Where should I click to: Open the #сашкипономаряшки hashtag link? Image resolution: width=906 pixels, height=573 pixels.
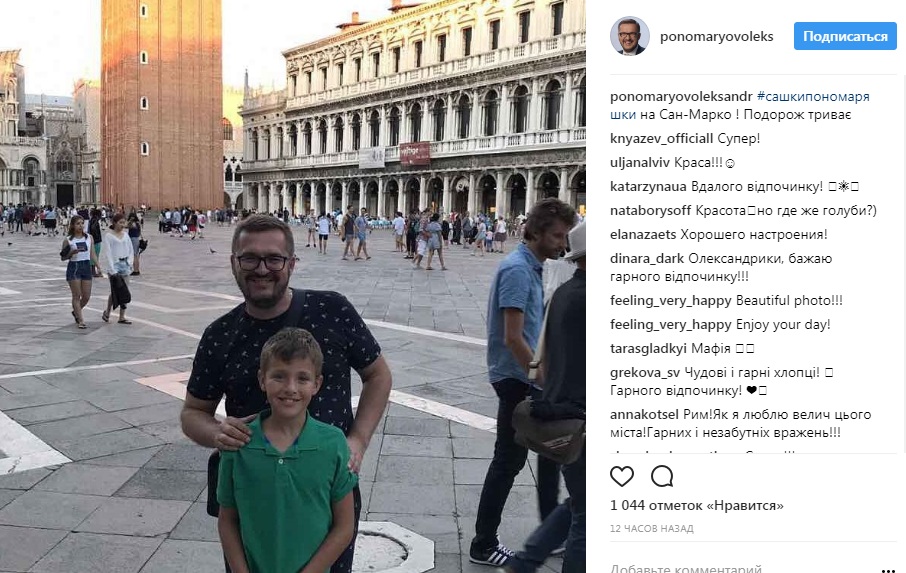(x=740, y=105)
